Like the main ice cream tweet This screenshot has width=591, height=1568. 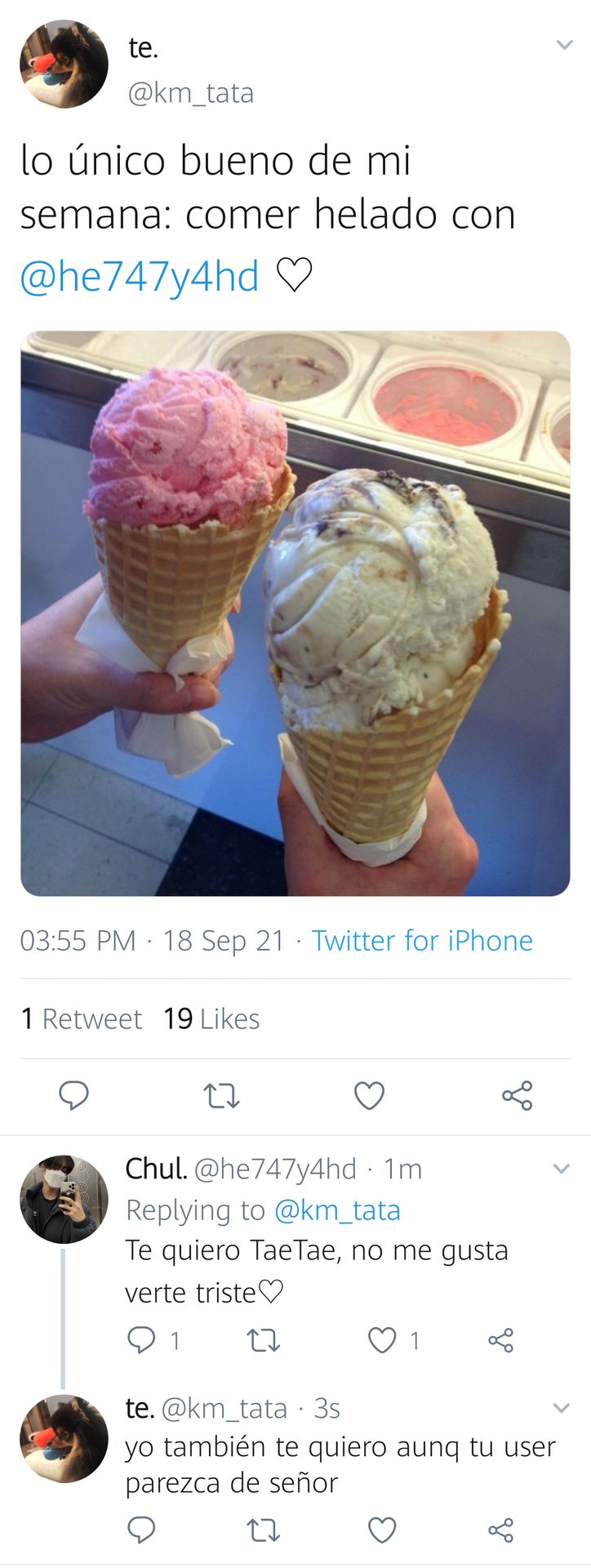pos(369,1095)
